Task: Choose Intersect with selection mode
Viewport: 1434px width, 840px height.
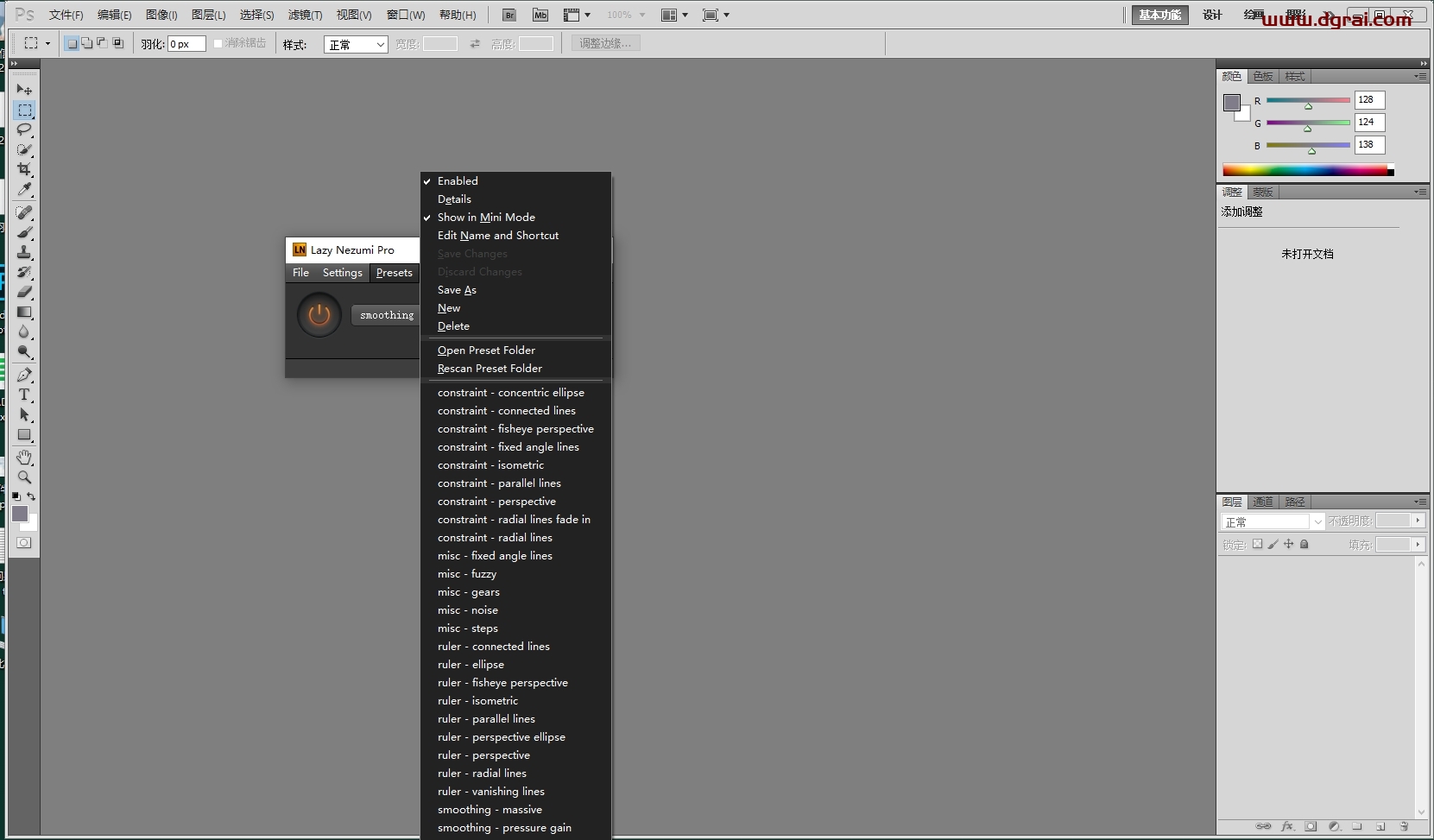Action: point(118,42)
